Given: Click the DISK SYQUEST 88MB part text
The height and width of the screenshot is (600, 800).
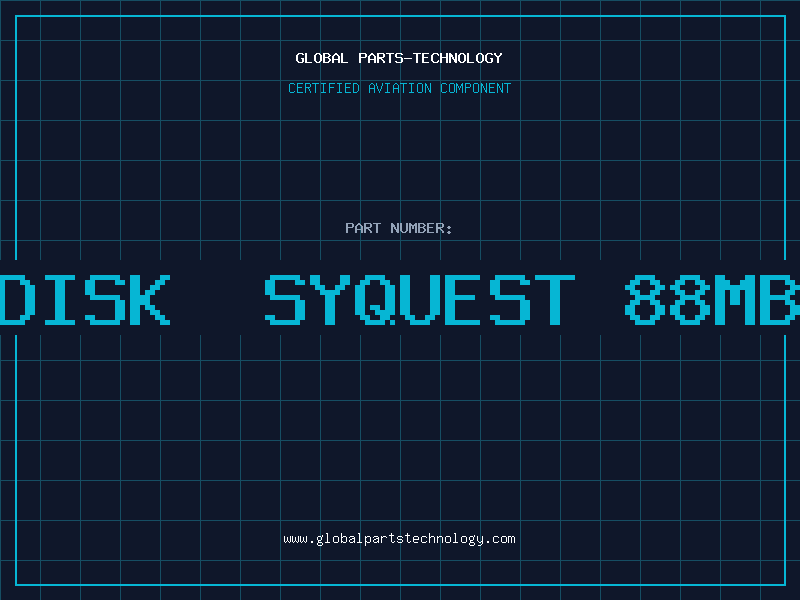Looking at the screenshot, I should point(400,299).
